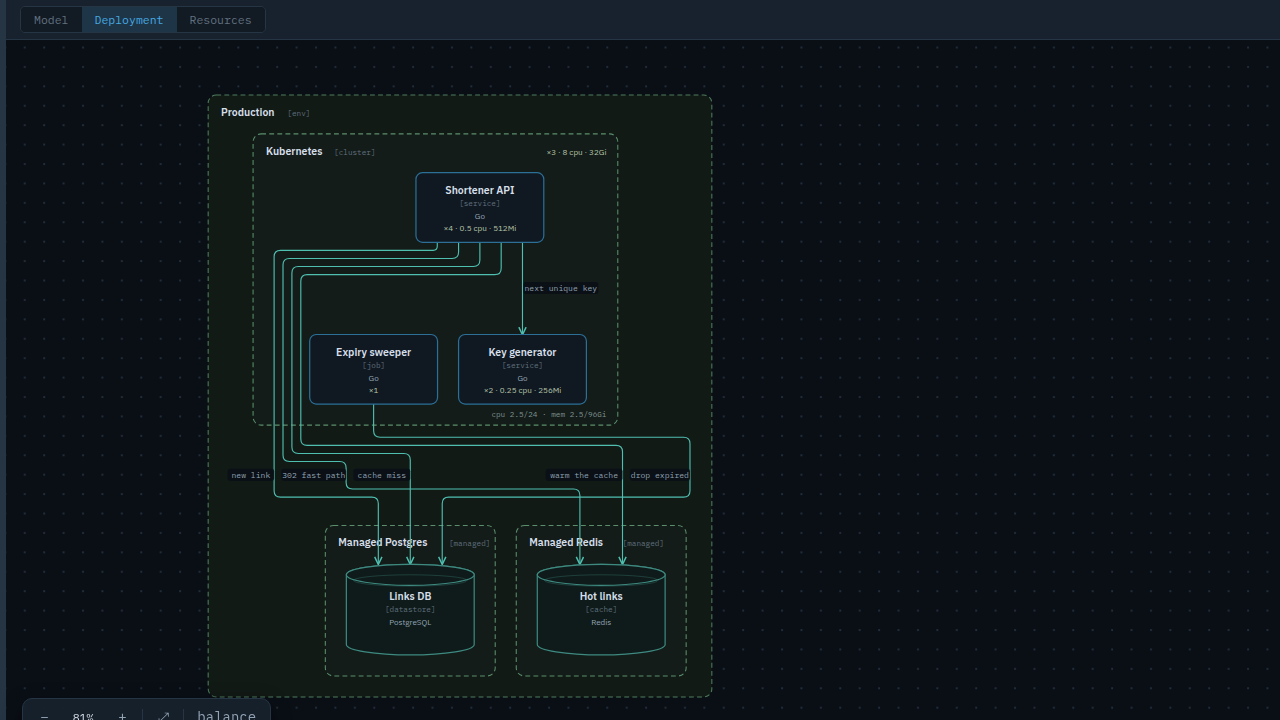Open the Resources tab
This screenshot has width=1280, height=720.
click(220, 20)
